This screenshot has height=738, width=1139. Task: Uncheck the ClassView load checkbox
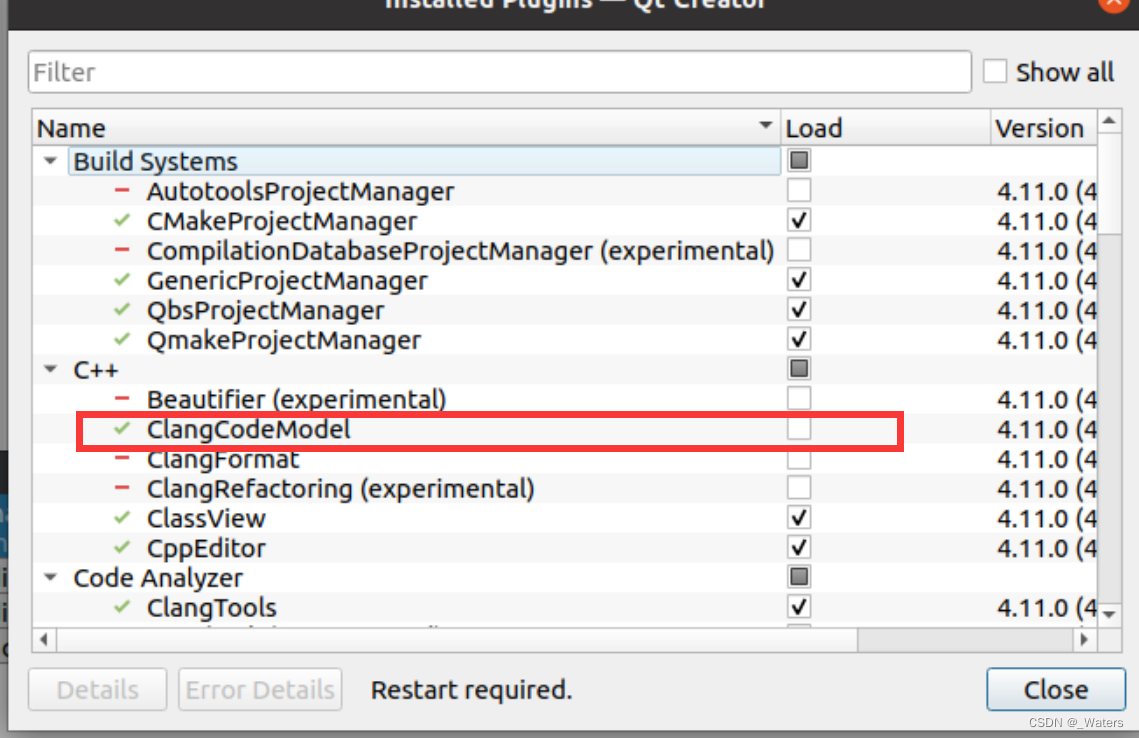click(x=799, y=518)
